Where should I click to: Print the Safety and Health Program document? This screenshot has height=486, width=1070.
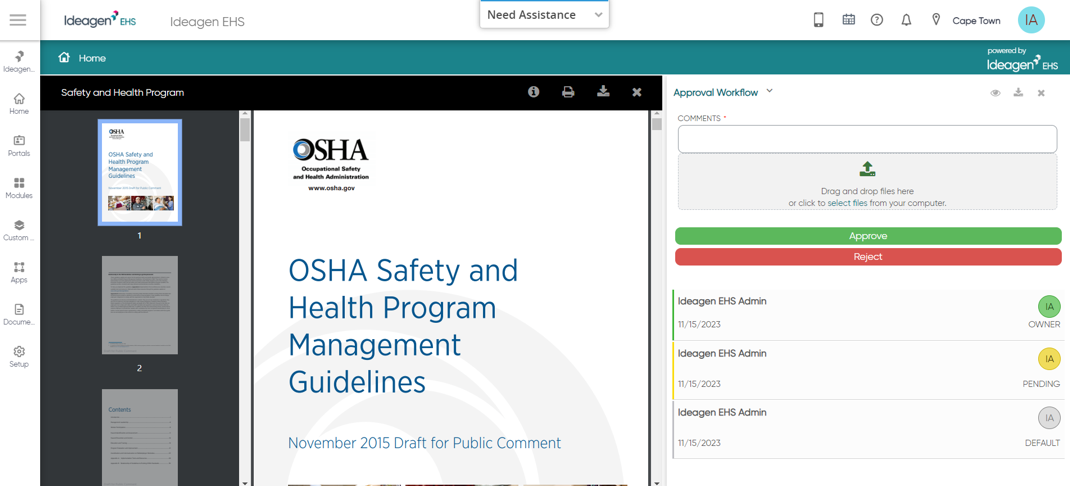pos(568,92)
